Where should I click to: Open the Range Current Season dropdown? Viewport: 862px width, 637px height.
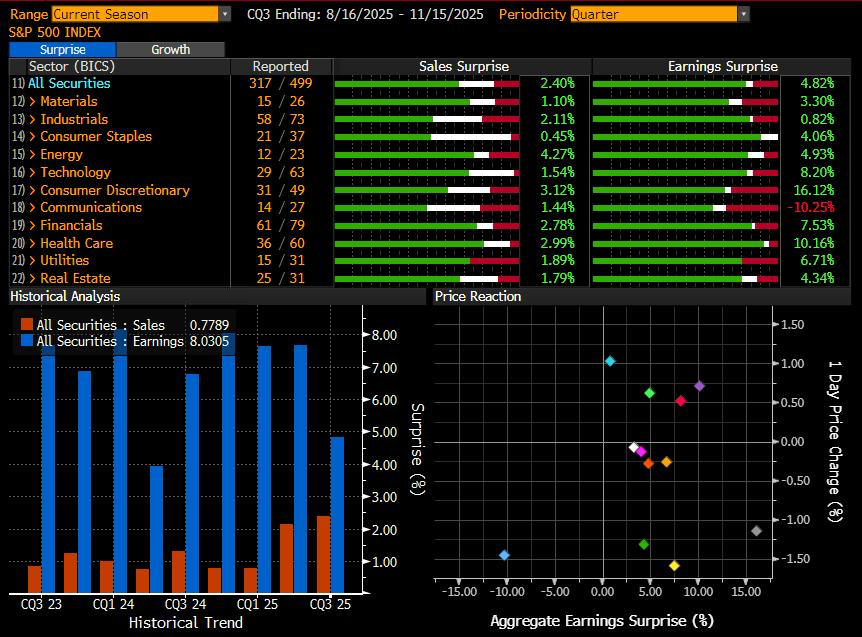coord(139,14)
